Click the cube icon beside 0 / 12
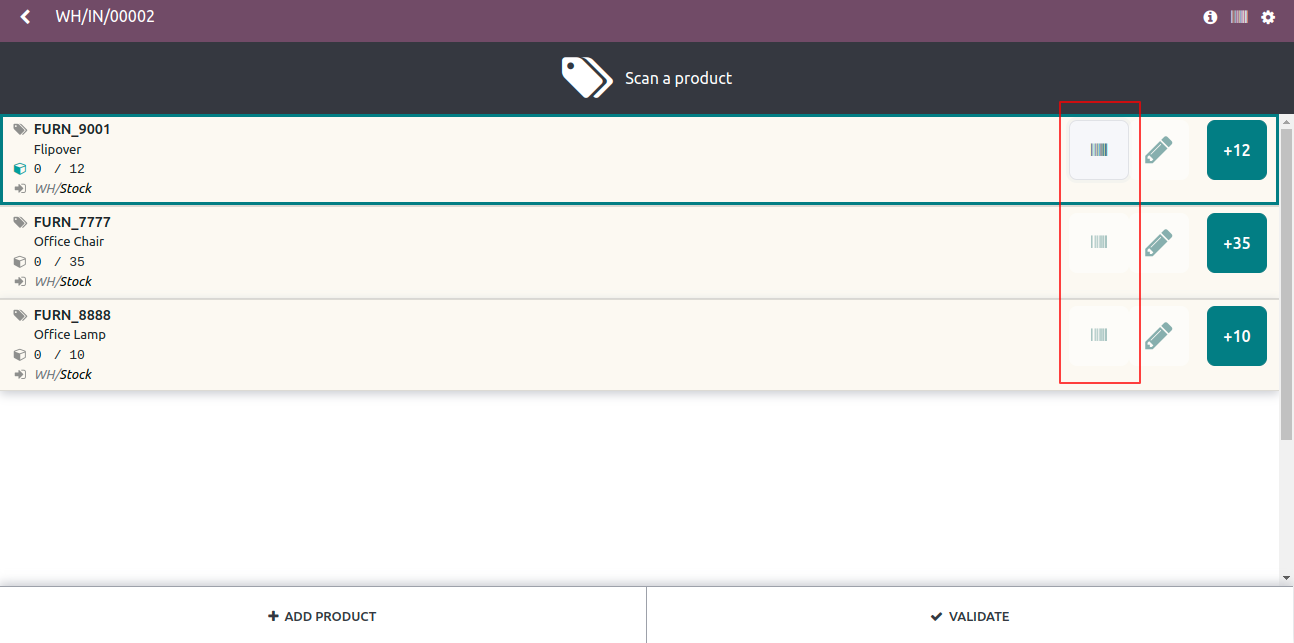 click(20, 169)
